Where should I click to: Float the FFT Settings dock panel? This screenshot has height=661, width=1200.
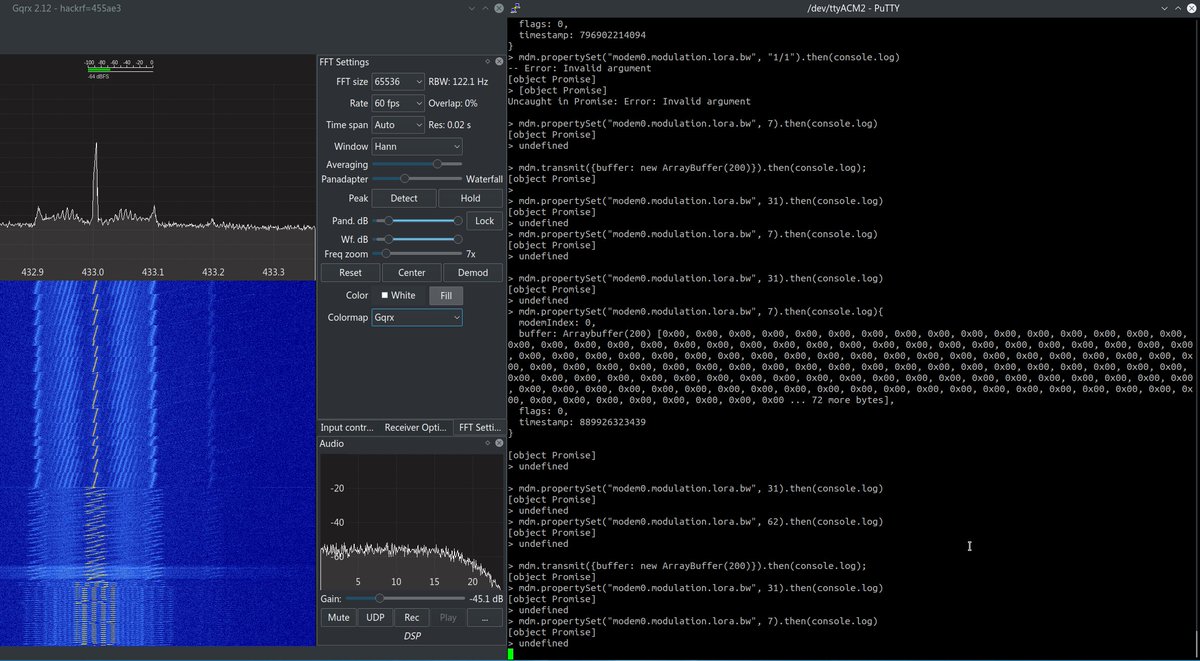487,62
